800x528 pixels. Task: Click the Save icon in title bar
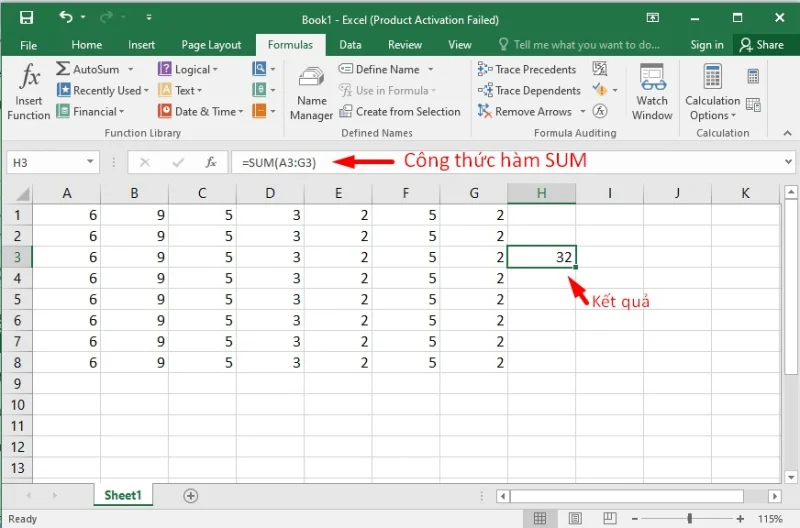26,18
